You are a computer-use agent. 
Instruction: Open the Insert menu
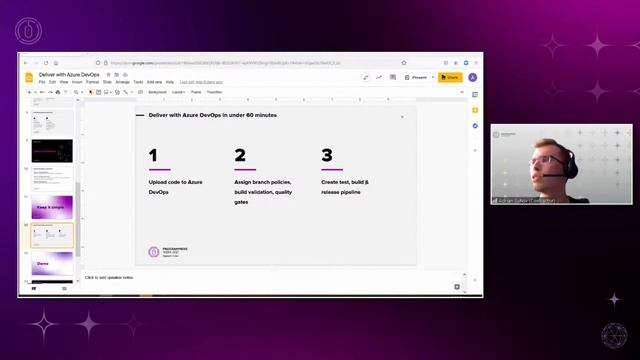pyautogui.click(x=77, y=82)
